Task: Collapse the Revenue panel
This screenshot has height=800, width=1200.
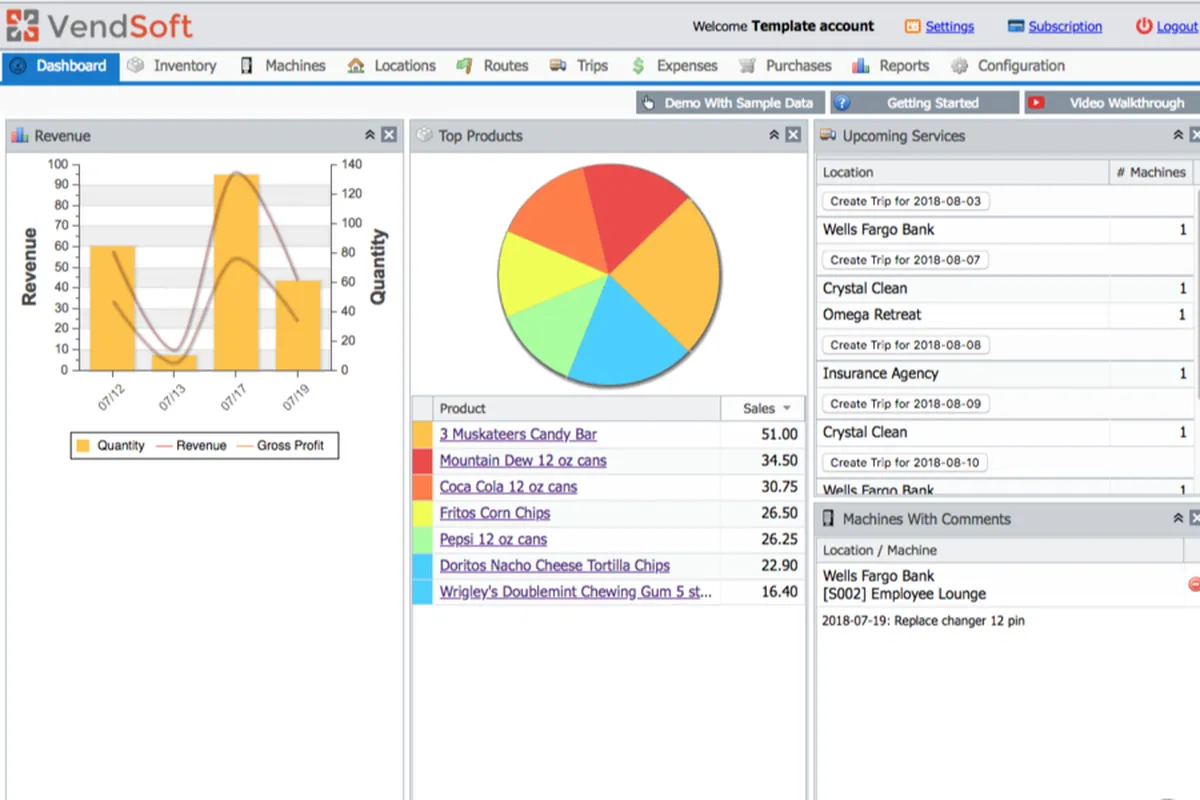Action: coord(369,135)
